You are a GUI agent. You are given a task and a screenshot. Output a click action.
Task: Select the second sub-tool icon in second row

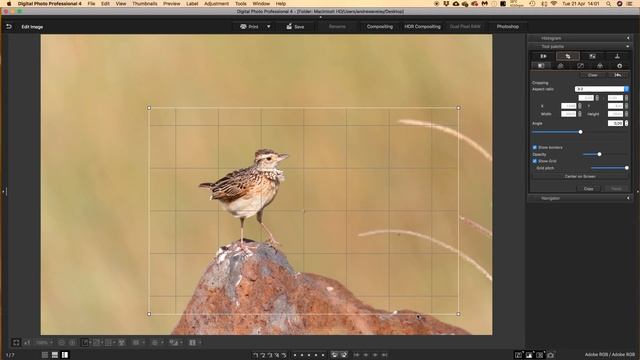pos(561,66)
